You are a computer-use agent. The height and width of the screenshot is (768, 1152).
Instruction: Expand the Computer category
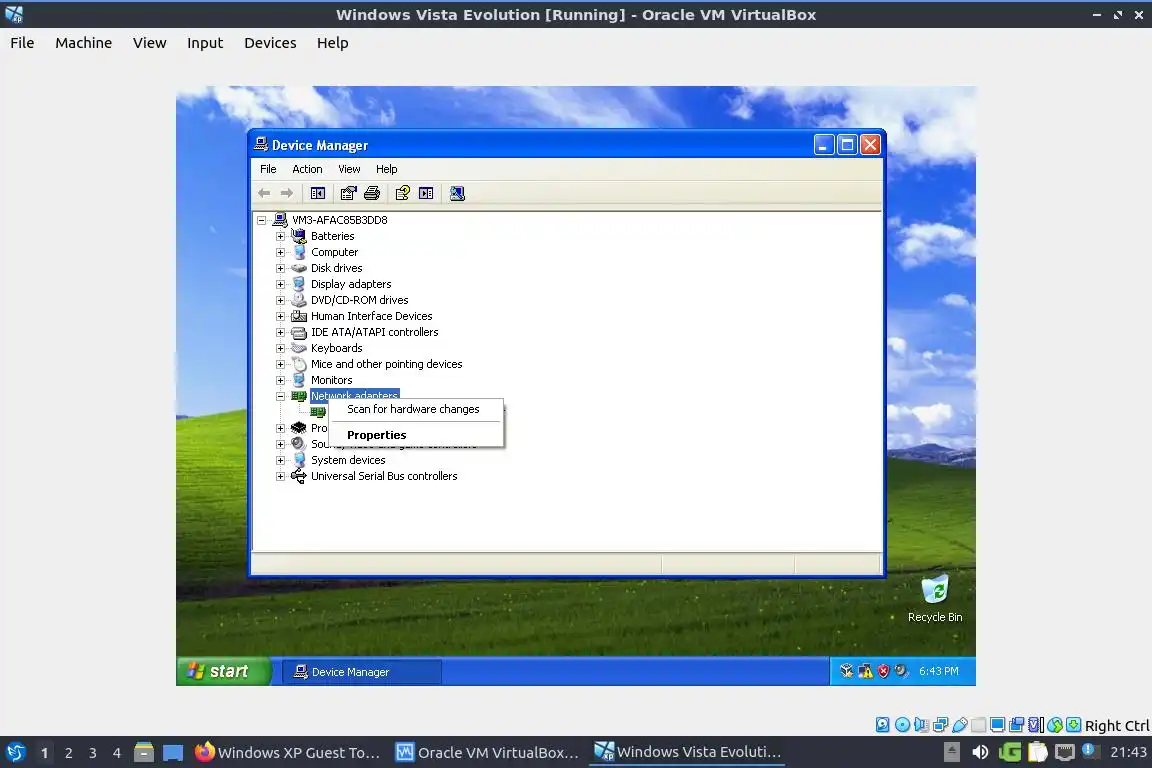click(280, 252)
